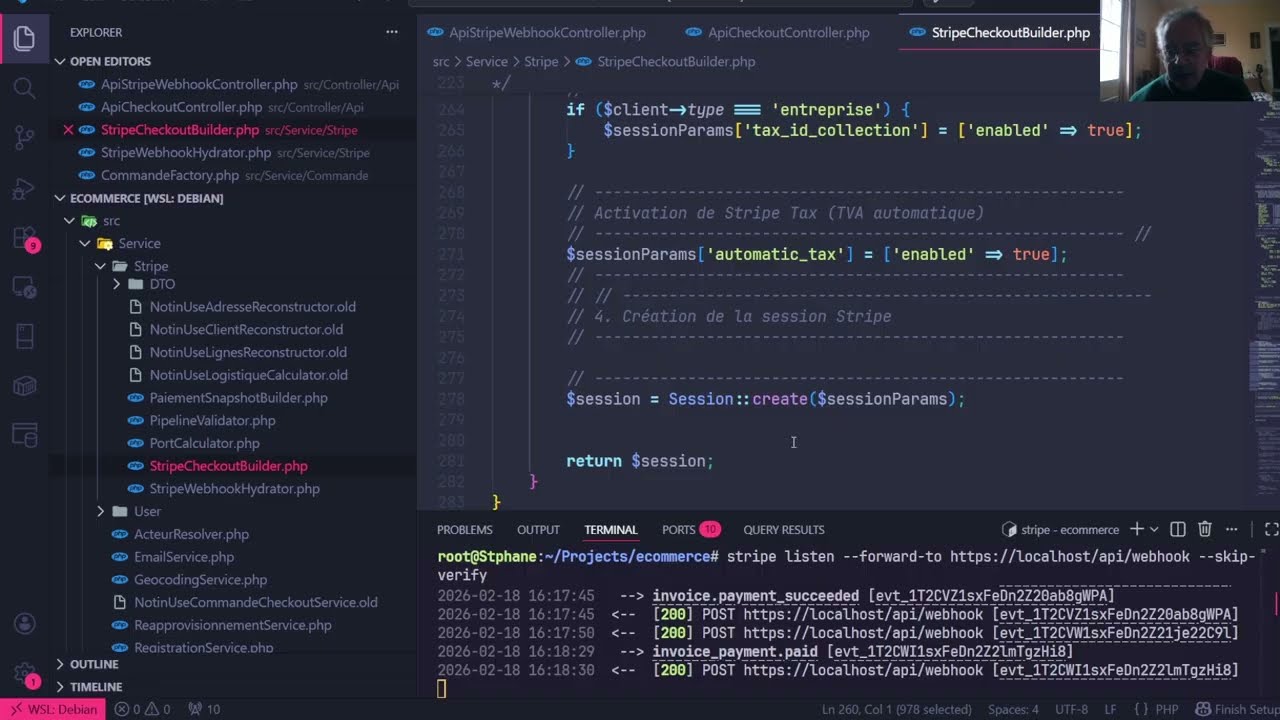Kill the terminal with trash icon

coord(1205,529)
